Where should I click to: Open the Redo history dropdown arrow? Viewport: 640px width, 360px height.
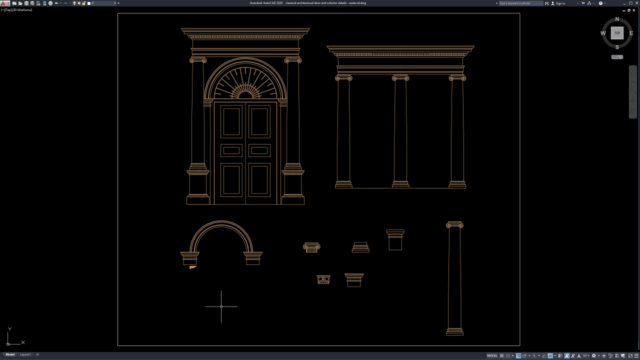(70, 3)
